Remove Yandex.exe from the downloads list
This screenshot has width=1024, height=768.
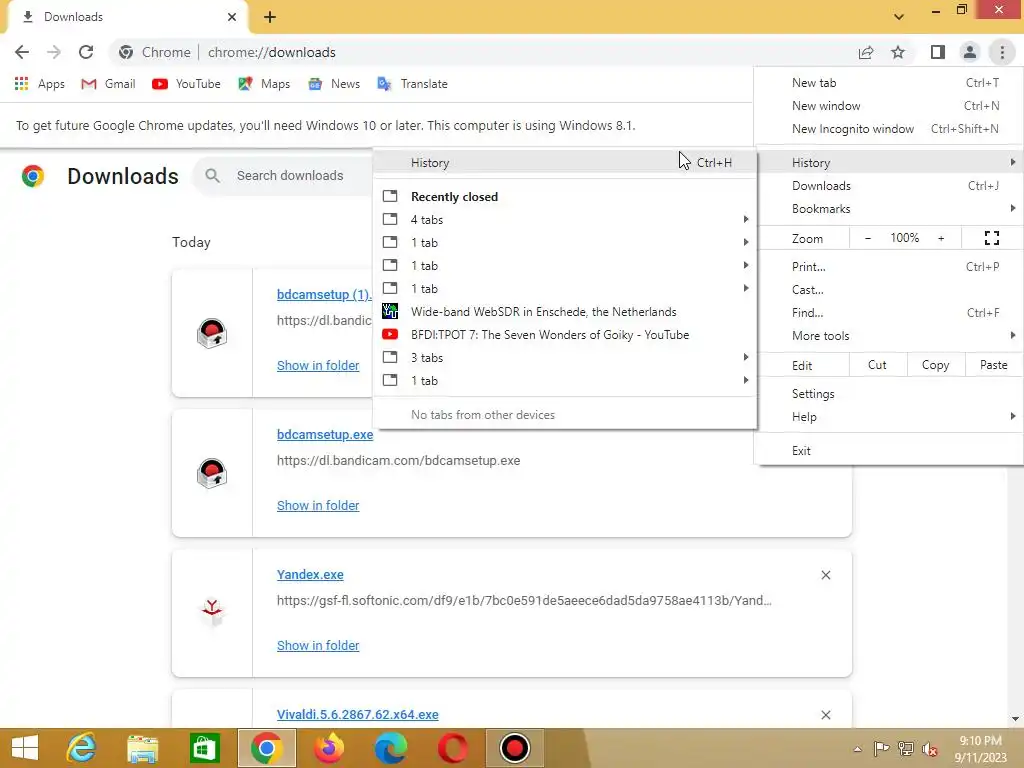(x=825, y=575)
